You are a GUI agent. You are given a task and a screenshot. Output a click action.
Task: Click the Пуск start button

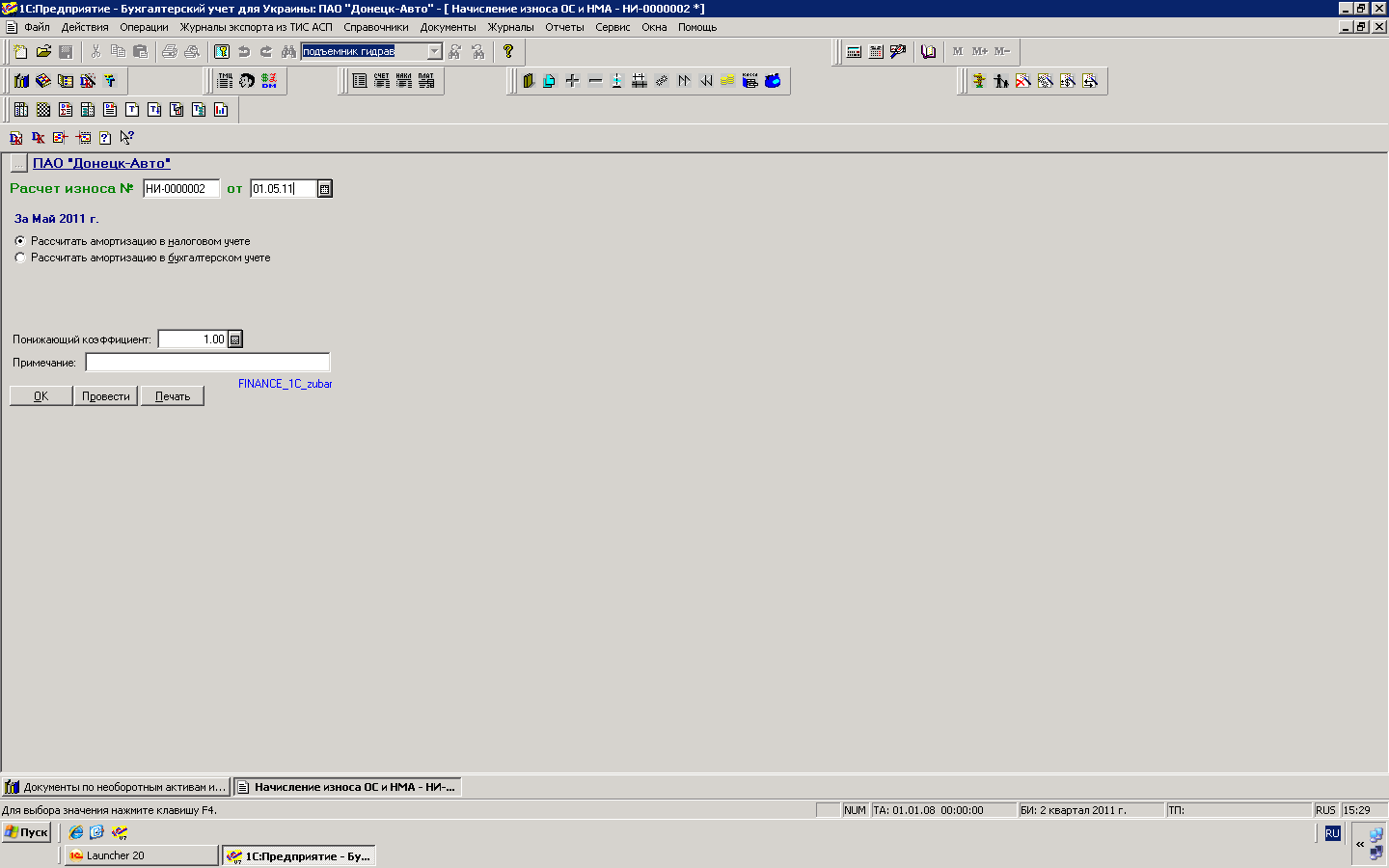(x=27, y=832)
